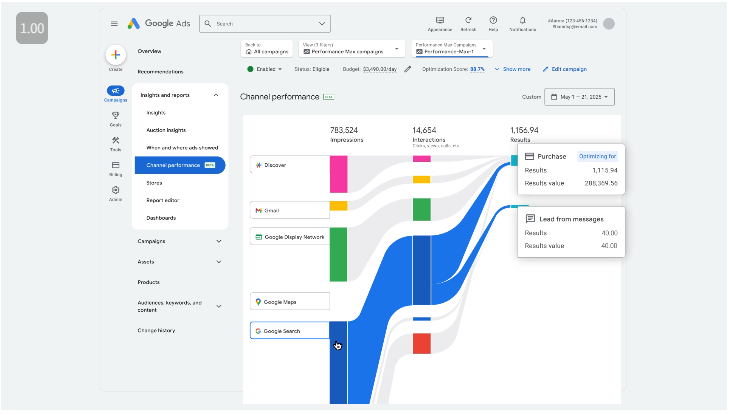729x415 pixels.
Task: Click the Create plus button
Action: (x=115, y=56)
